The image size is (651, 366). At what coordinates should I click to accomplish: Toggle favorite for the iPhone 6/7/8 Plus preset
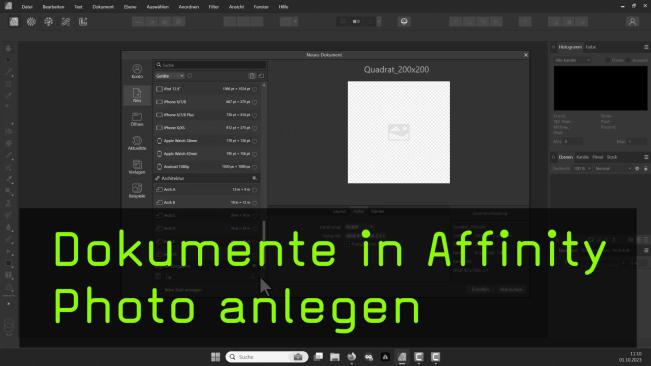click(255, 115)
